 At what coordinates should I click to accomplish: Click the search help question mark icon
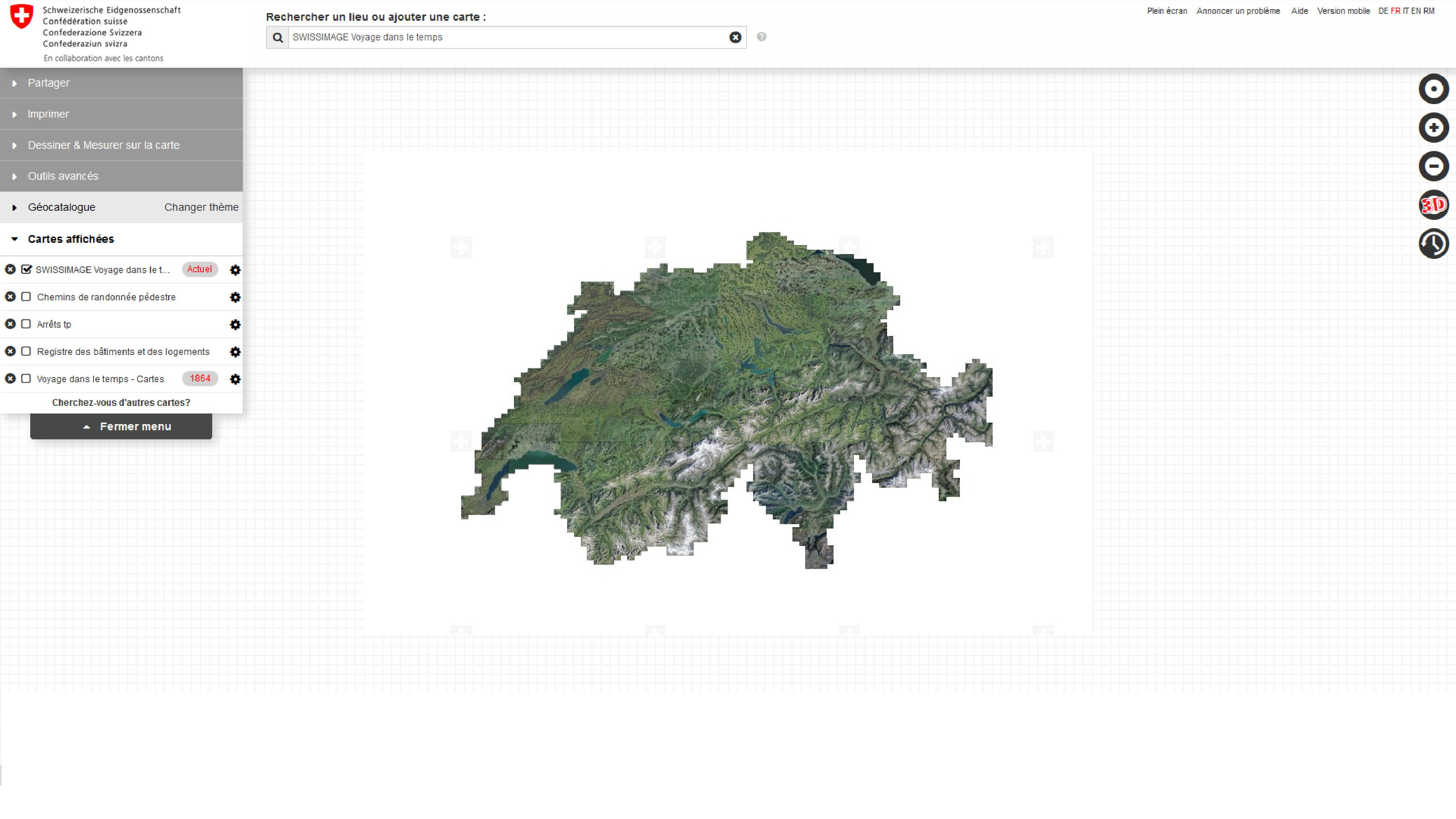(x=761, y=37)
